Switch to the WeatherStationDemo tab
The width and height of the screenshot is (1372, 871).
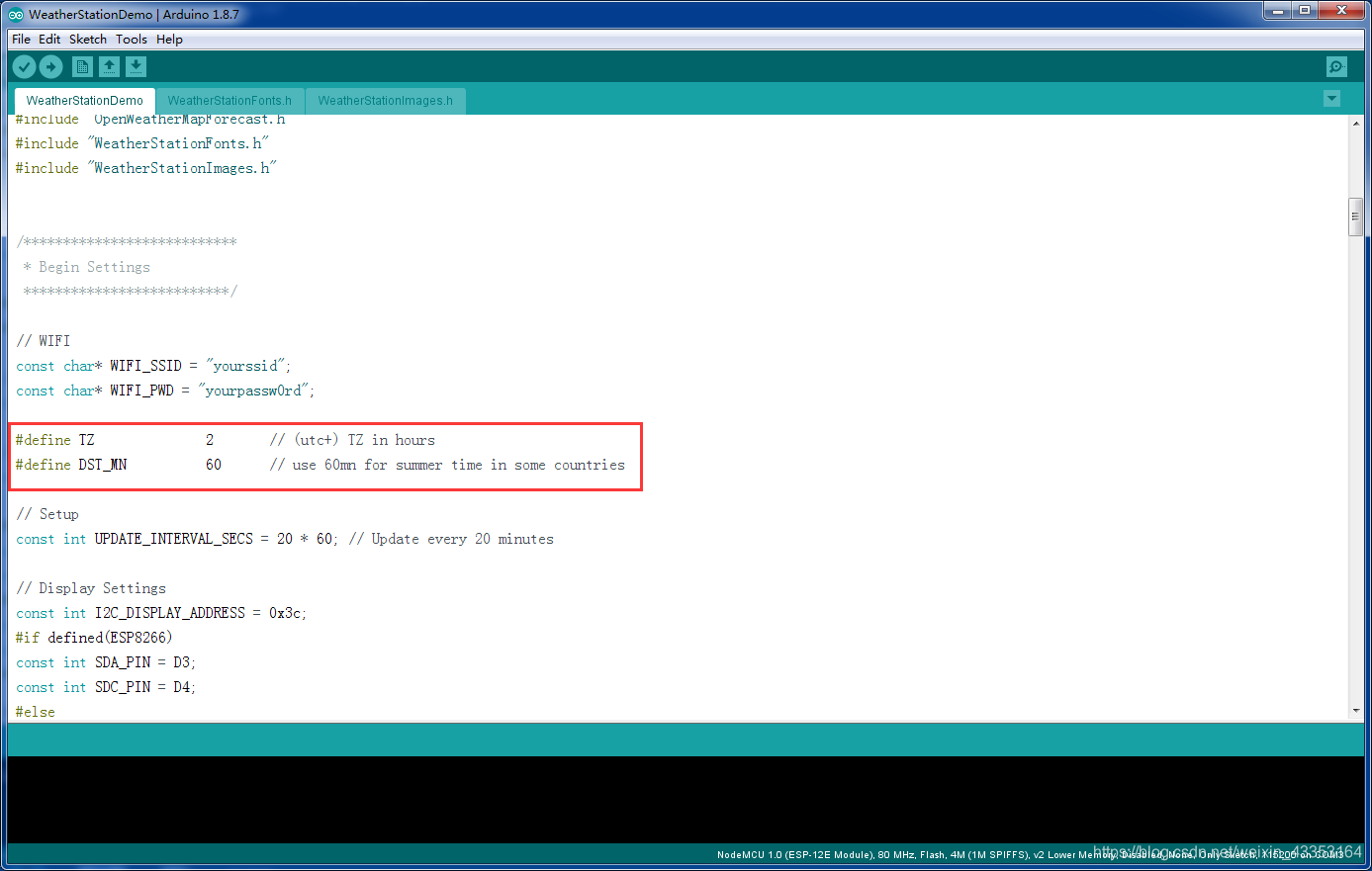(84, 101)
